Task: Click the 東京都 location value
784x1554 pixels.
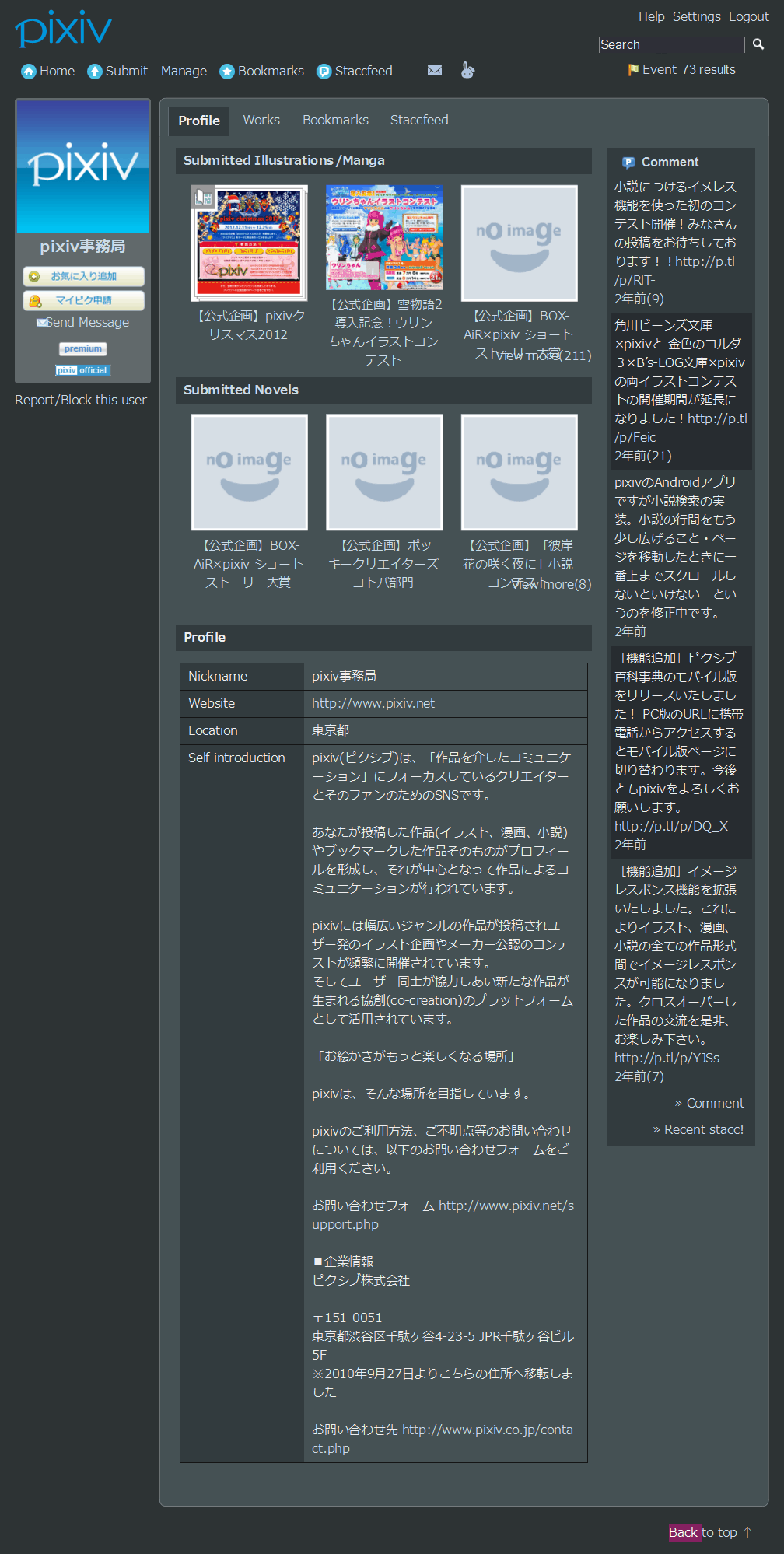Action: (331, 730)
